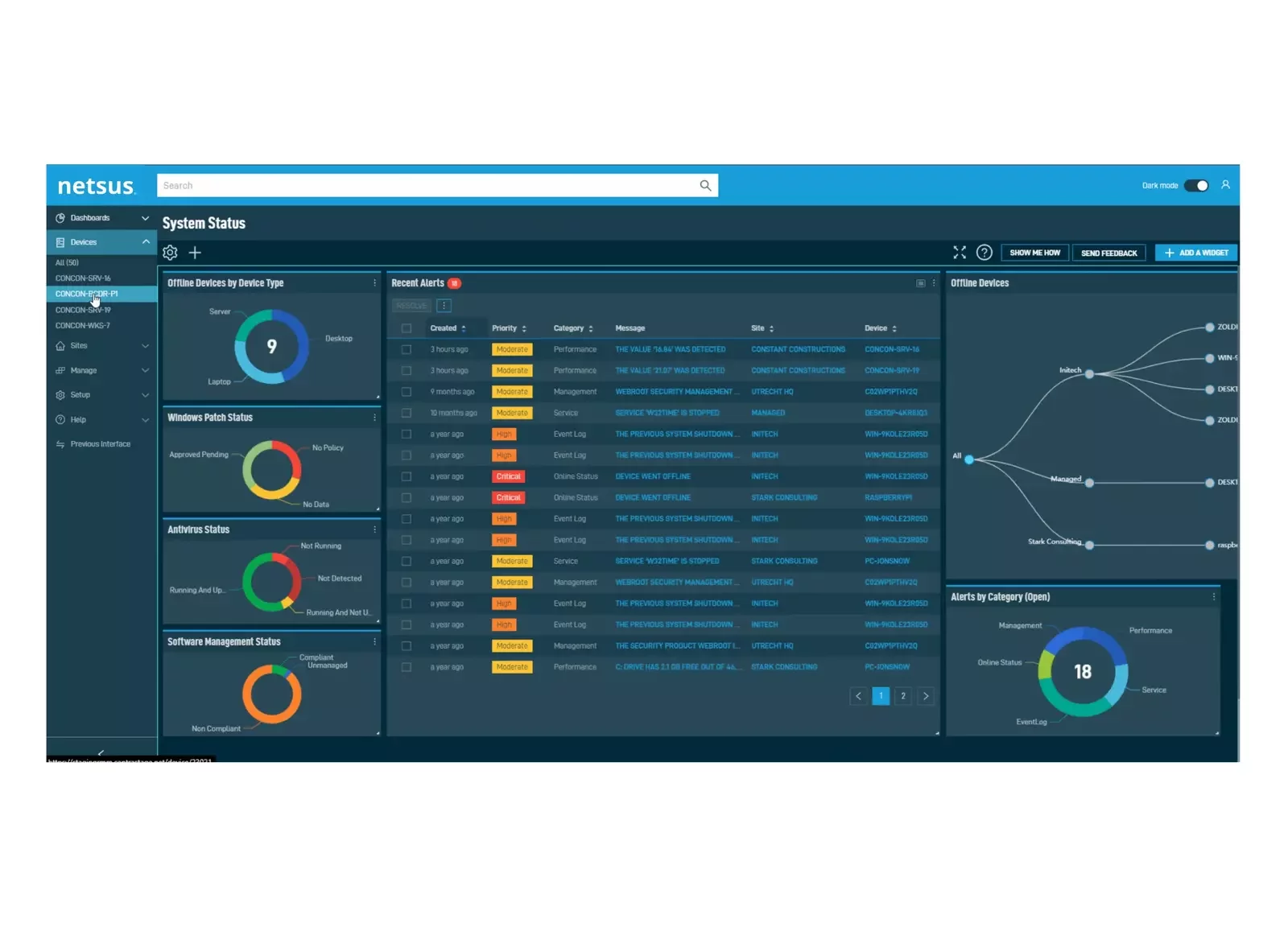Viewport: 1288px width, 927px height.
Task: Click the plus icon beside settings gear
Action: click(195, 253)
